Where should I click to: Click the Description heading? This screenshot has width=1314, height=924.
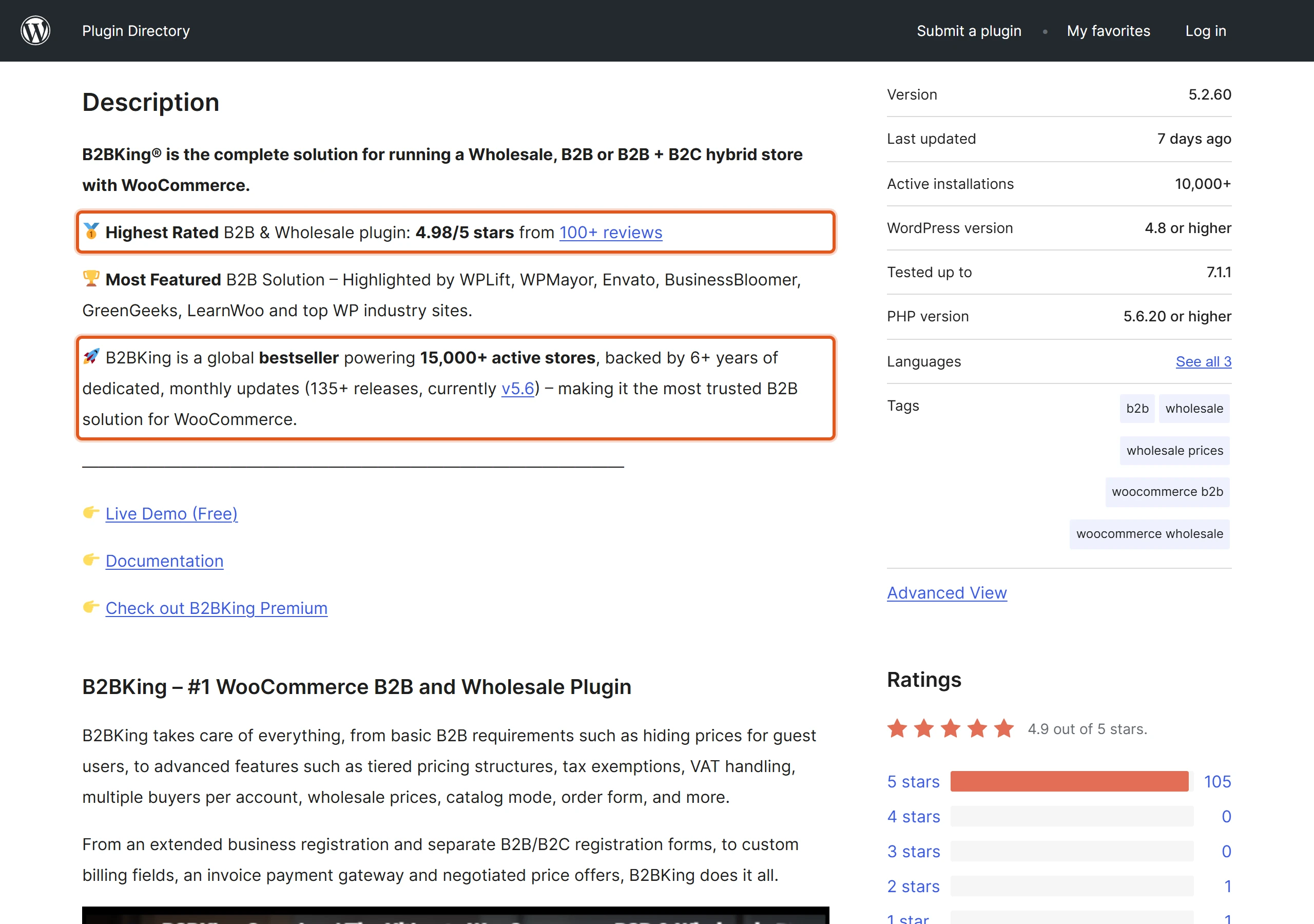150,103
